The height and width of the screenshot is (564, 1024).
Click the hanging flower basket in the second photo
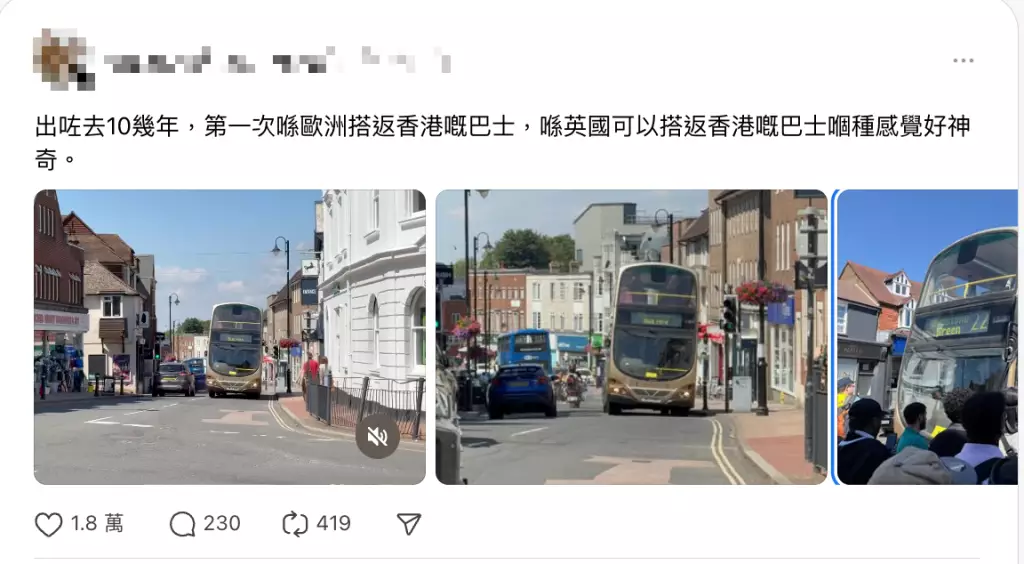pos(761,292)
